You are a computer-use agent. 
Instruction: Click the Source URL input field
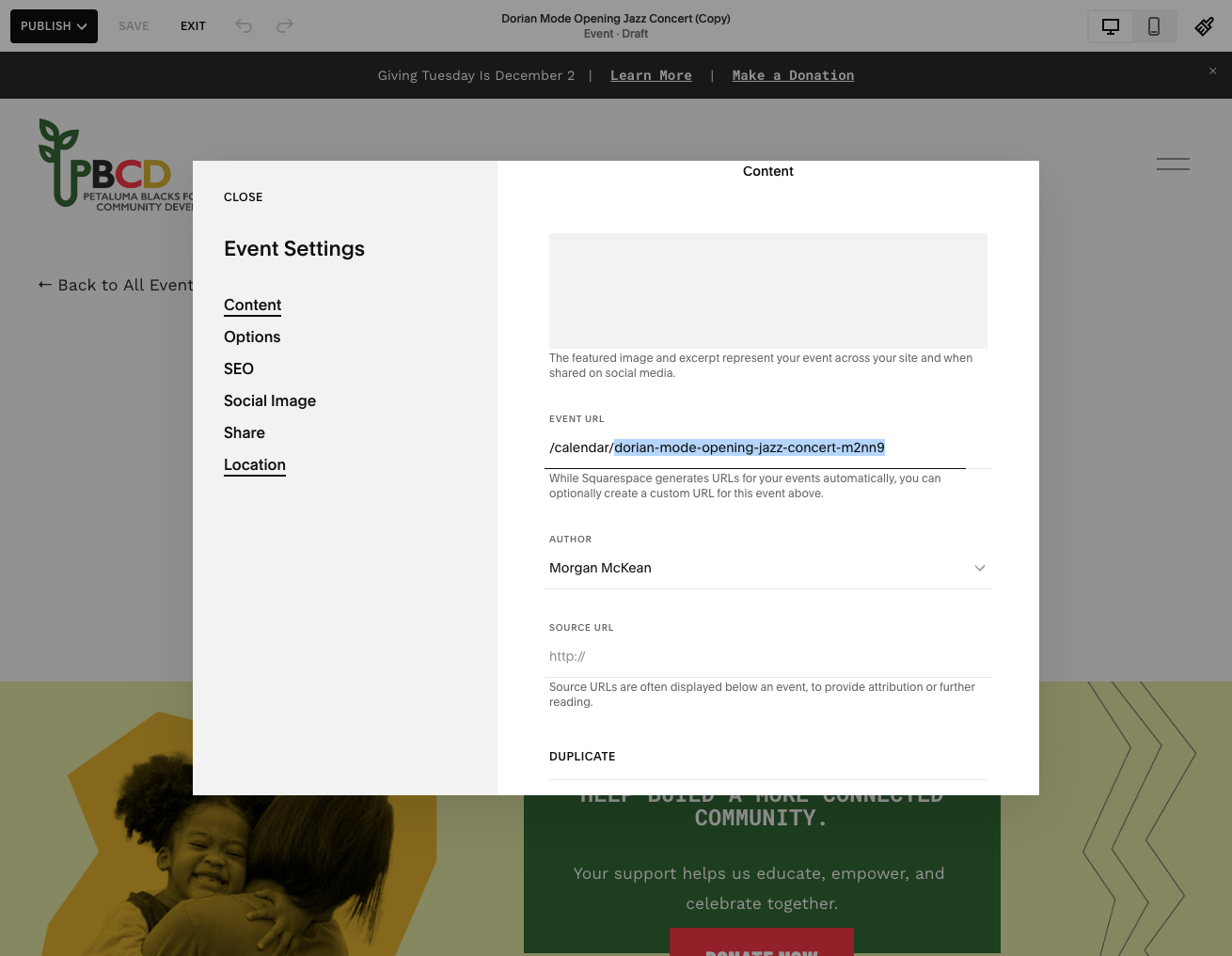[768, 656]
